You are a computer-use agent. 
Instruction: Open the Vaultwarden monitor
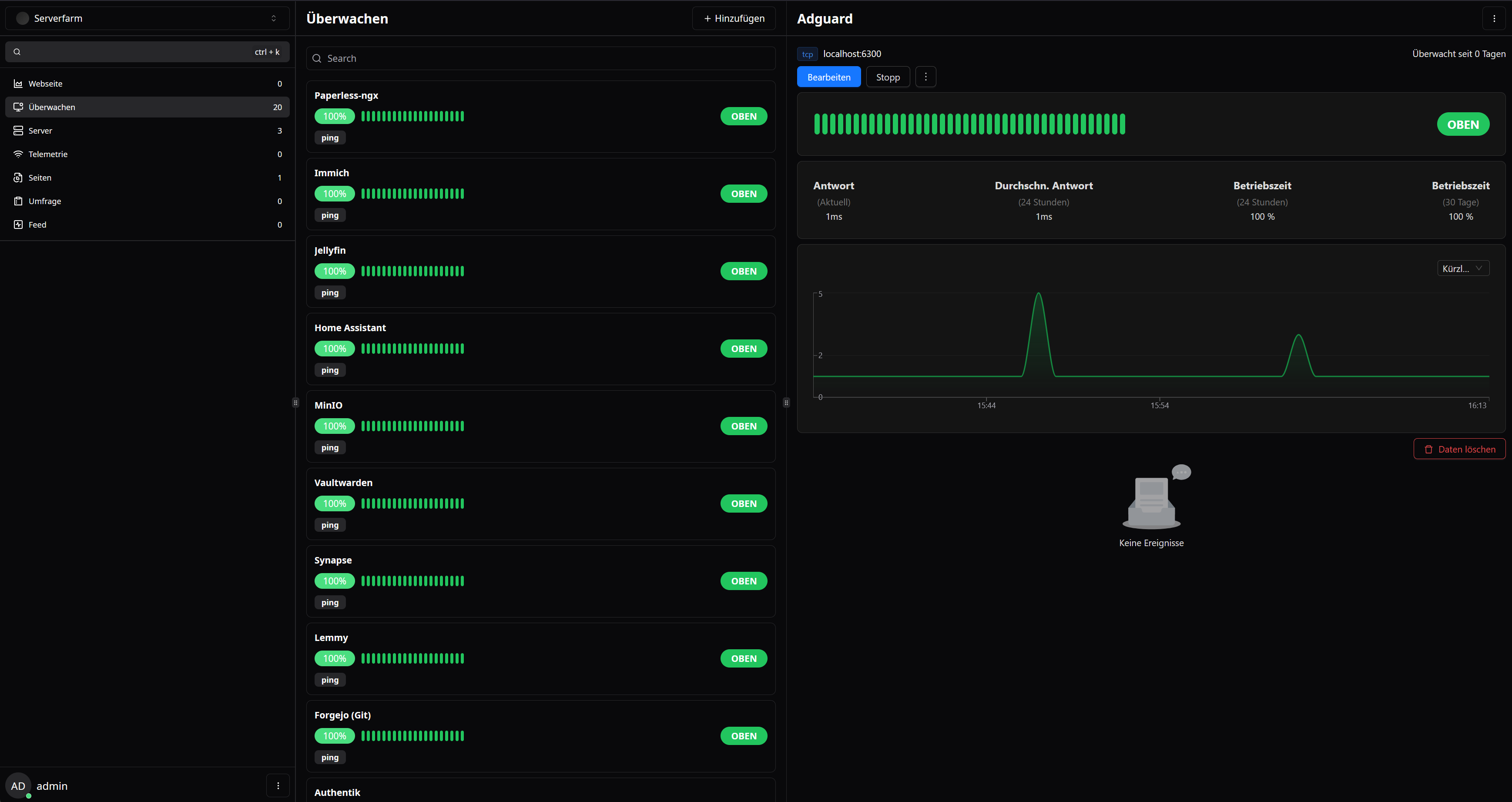click(540, 504)
